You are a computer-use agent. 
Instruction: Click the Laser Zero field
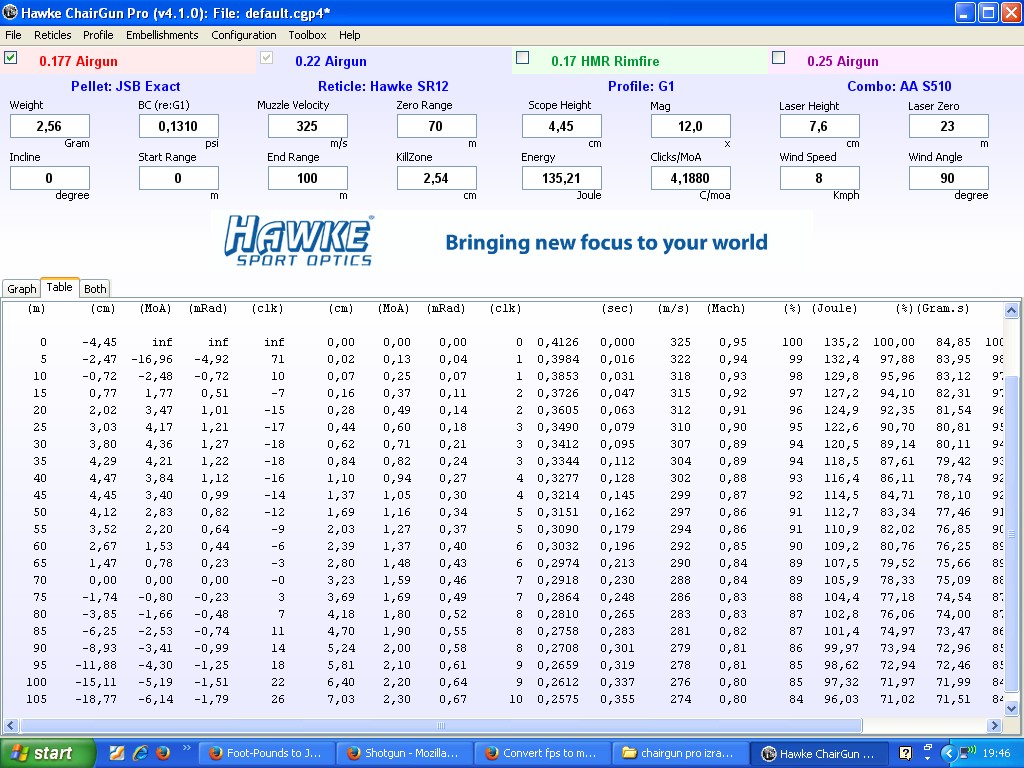[948, 126]
